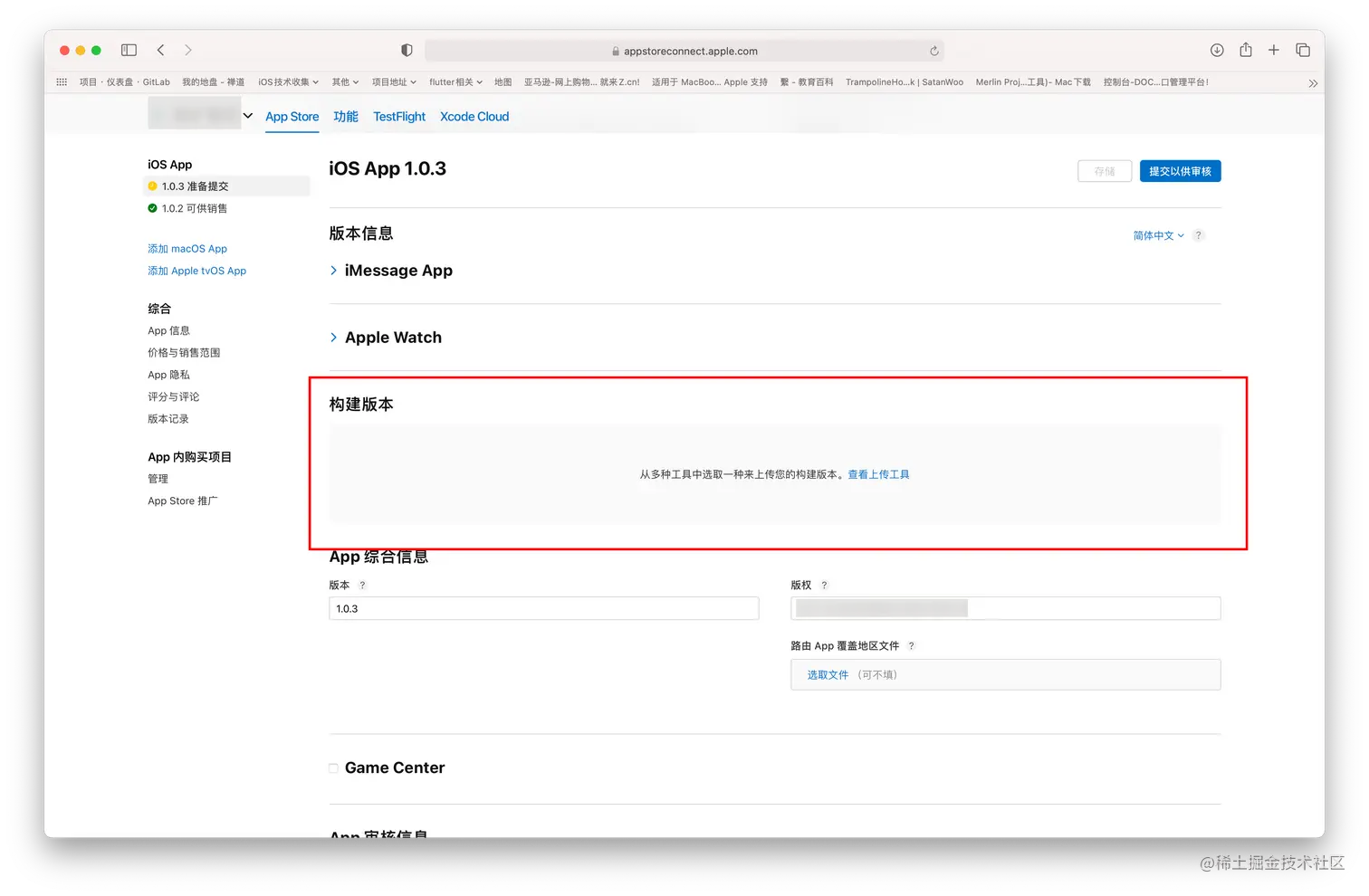Open the flutter相关 bookmark folder
Image resolution: width=1369 pixels, height=896 pixels.
(455, 81)
